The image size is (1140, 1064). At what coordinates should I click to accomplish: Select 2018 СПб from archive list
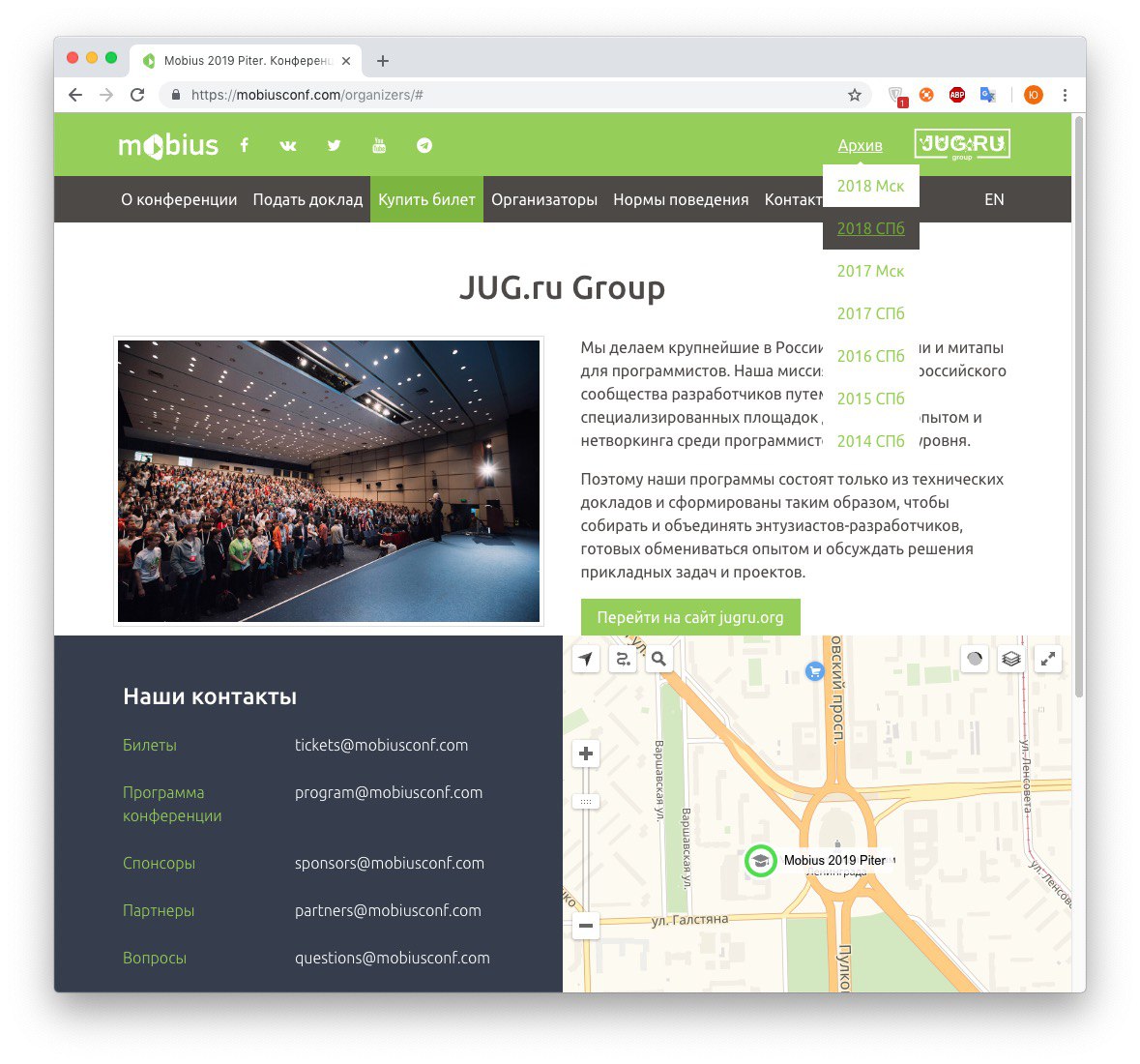[871, 228]
